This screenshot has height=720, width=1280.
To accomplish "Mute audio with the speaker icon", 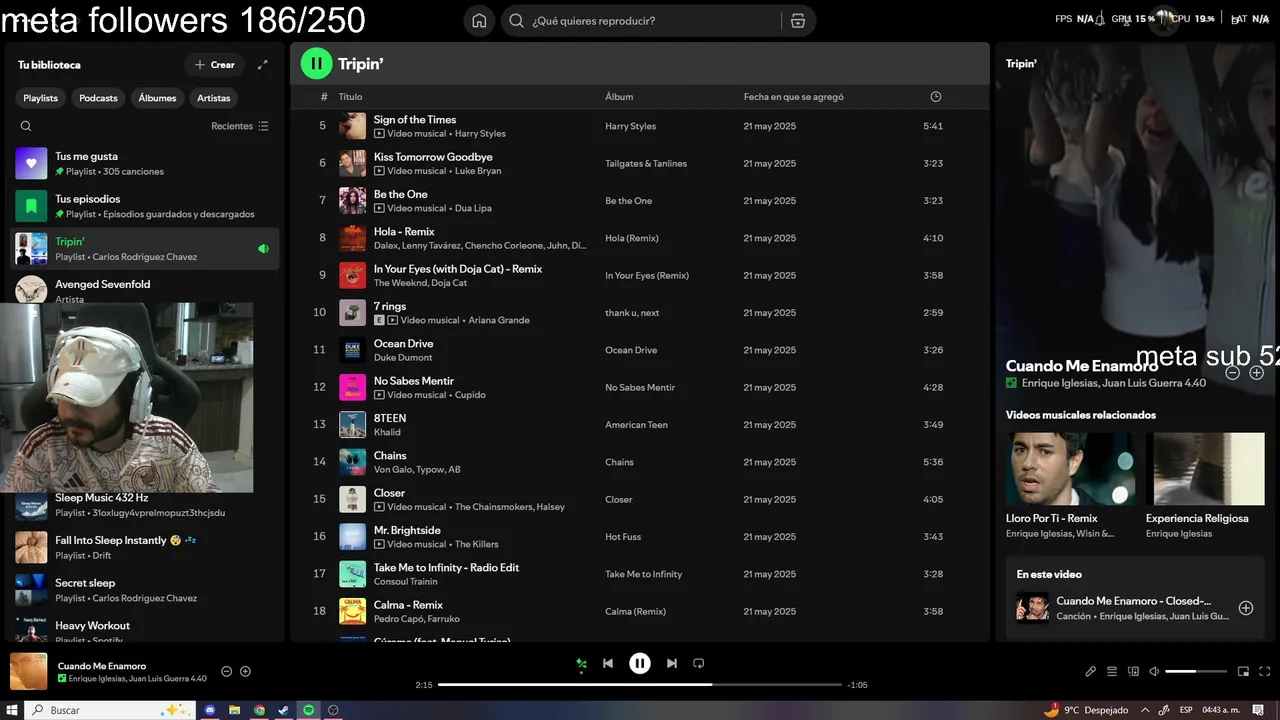I will click(1154, 672).
